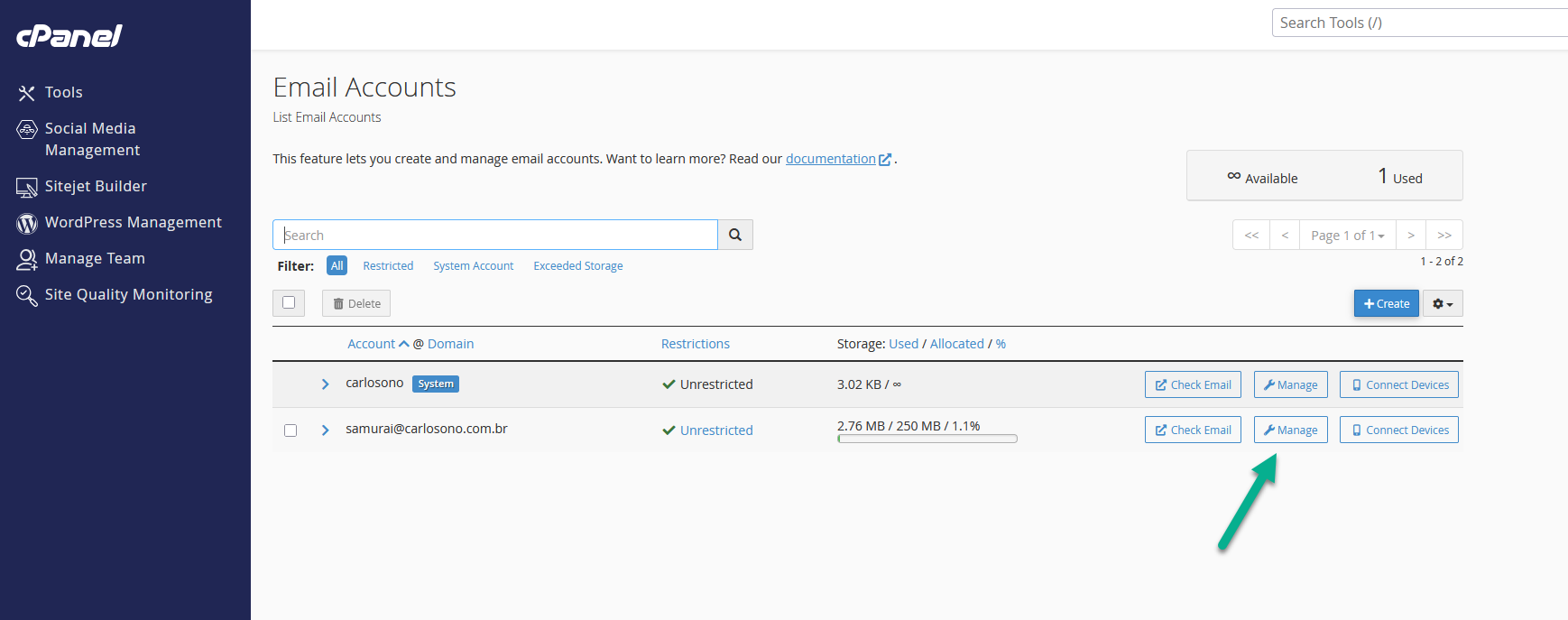The width and height of the screenshot is (1568, 620).
Task: Manage samurai@carlosono.com.br account
Action: tap(1290, 430)
